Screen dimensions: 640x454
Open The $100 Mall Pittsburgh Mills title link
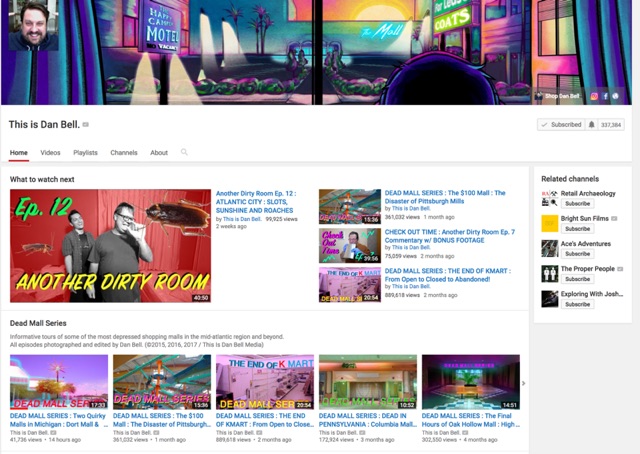[x=445, y=197]
